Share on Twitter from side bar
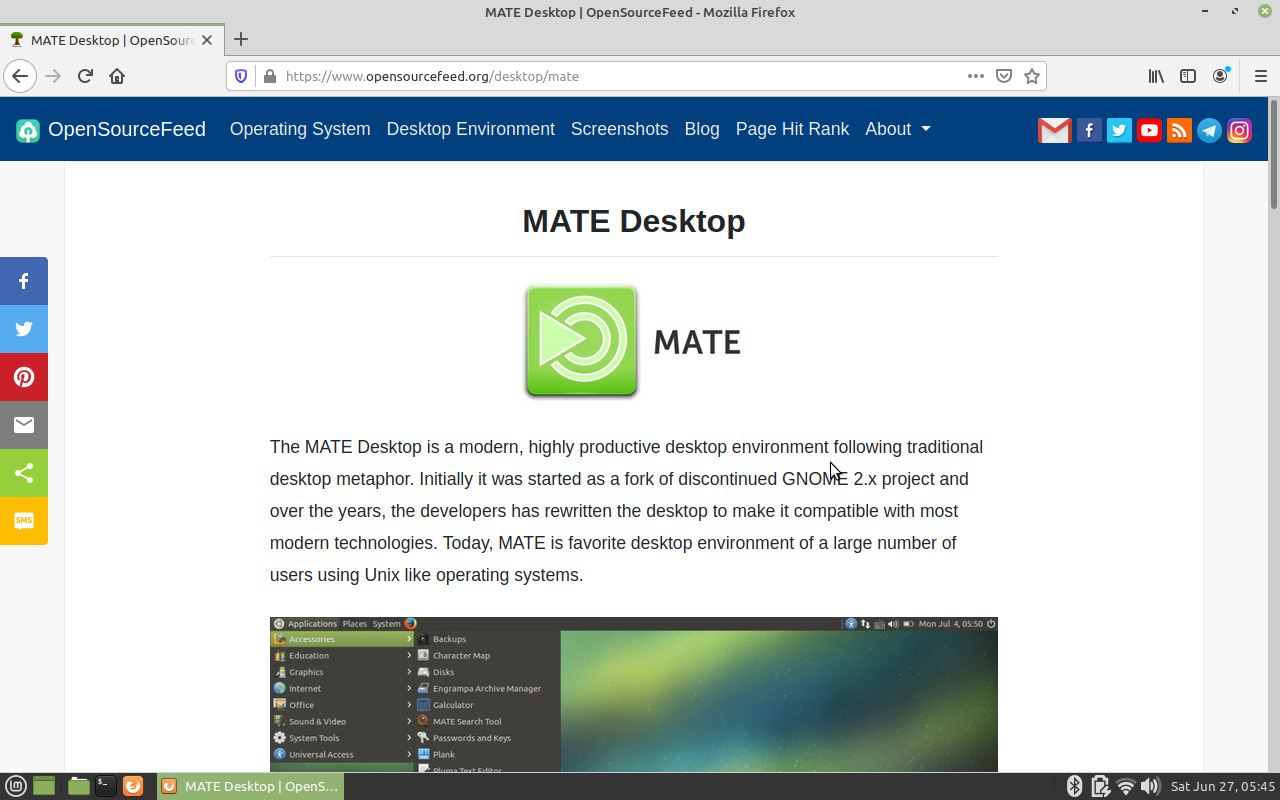 click(x=24, y=329)
